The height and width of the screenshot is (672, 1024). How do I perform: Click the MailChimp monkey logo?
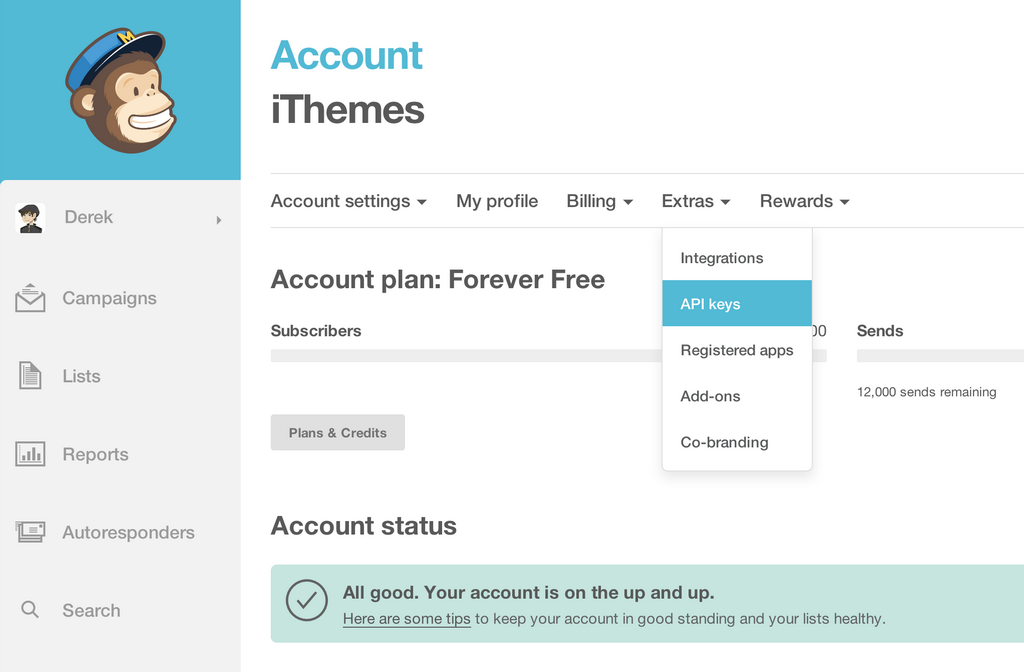tap(121, 90)
